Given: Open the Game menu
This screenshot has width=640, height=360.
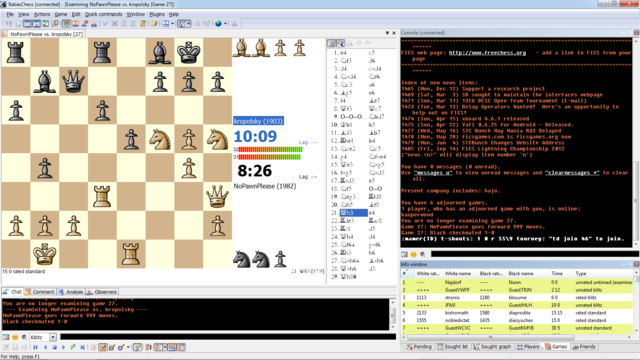Looking at the screenshot, I should pyautogui.click(x=61, y=14).
